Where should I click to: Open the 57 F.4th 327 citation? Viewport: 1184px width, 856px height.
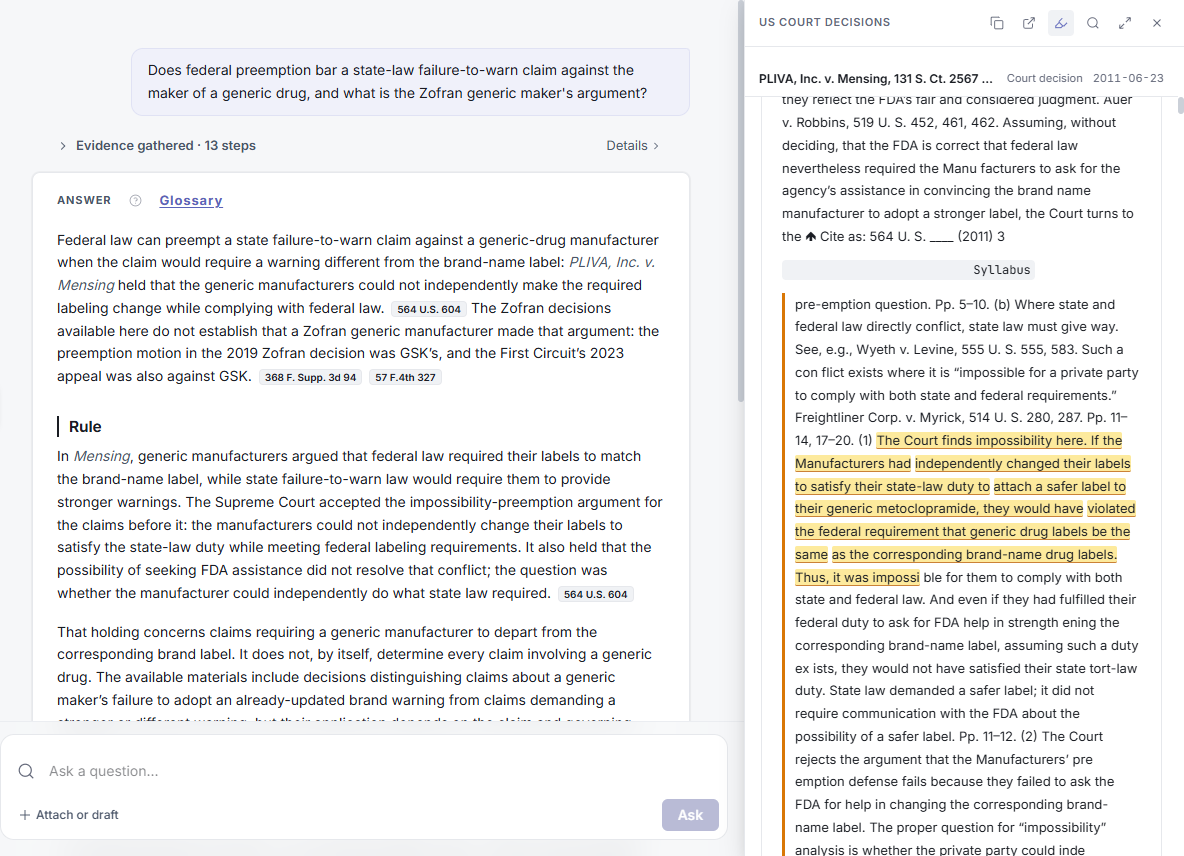click(405, 377)
